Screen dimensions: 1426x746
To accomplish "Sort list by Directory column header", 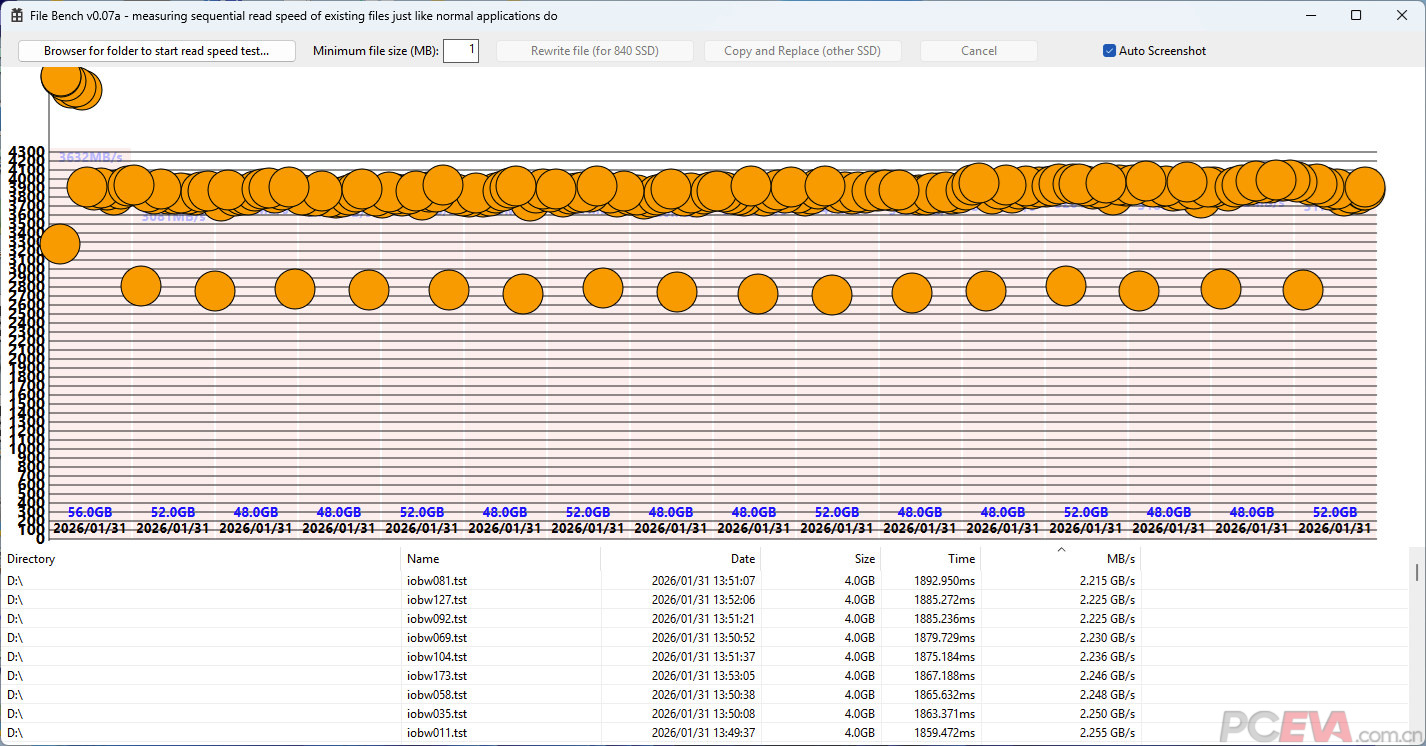I will click(x=200, y=559).
